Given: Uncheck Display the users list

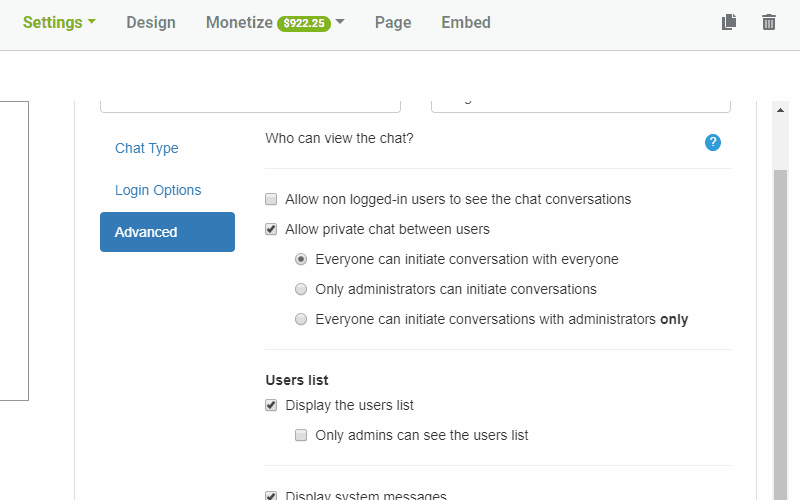Looking at the screenshot, I should pyautogui.click(x=271, y=405).
